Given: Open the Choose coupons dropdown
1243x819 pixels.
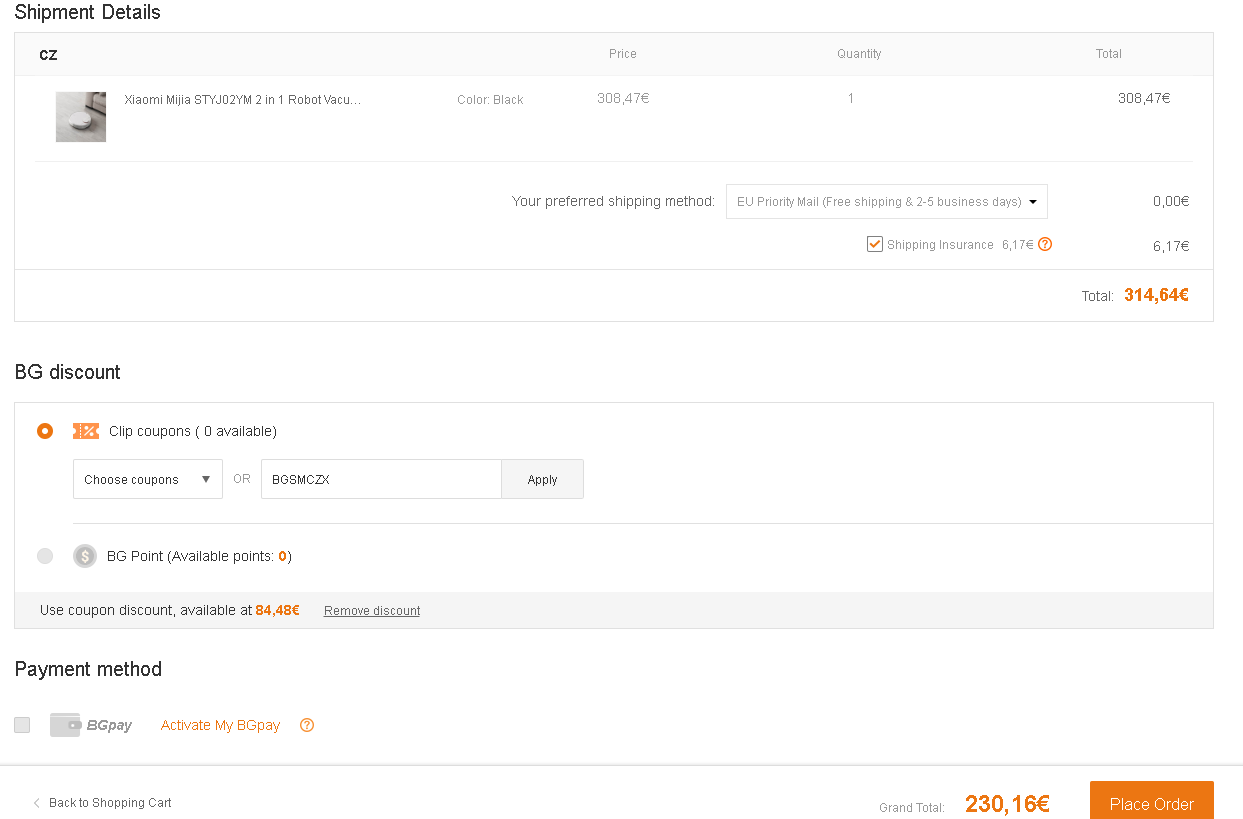Looking at the screenshot, I should 148,479.
